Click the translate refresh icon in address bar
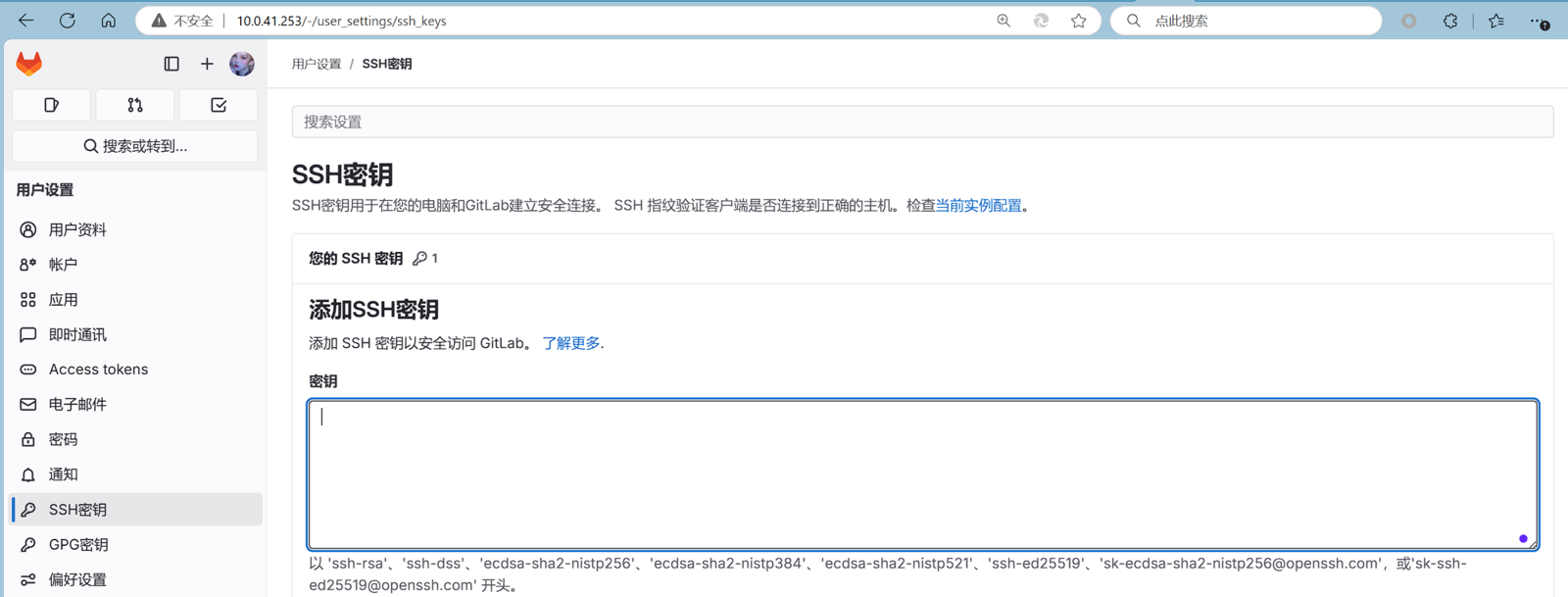Screen dimensions: 1568x597 1041,21
